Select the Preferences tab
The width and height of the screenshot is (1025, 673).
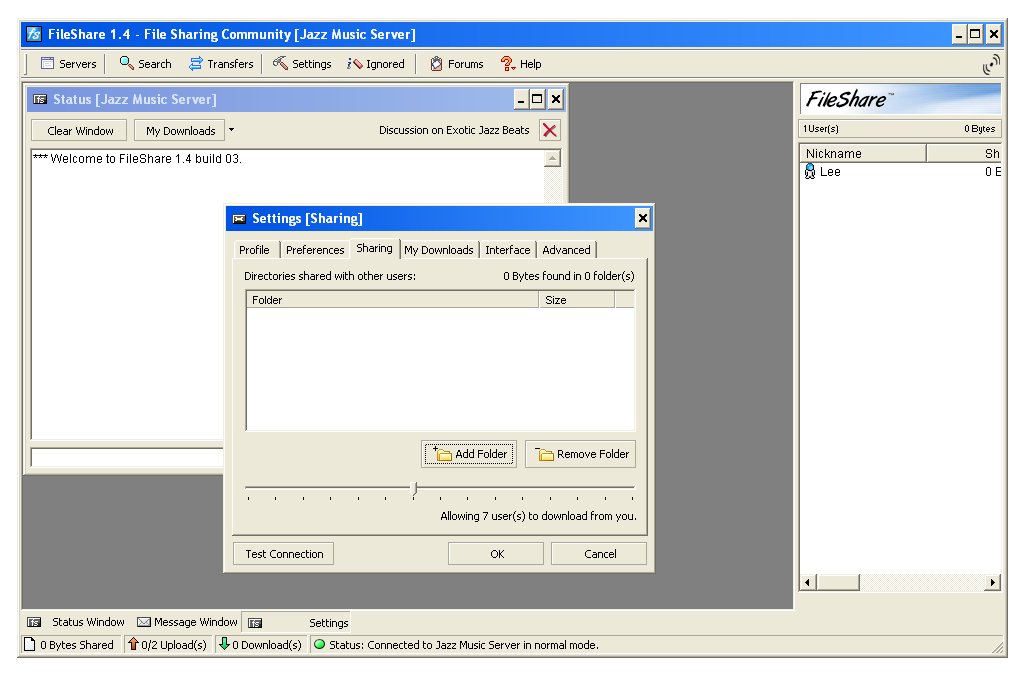coord(315,250)
